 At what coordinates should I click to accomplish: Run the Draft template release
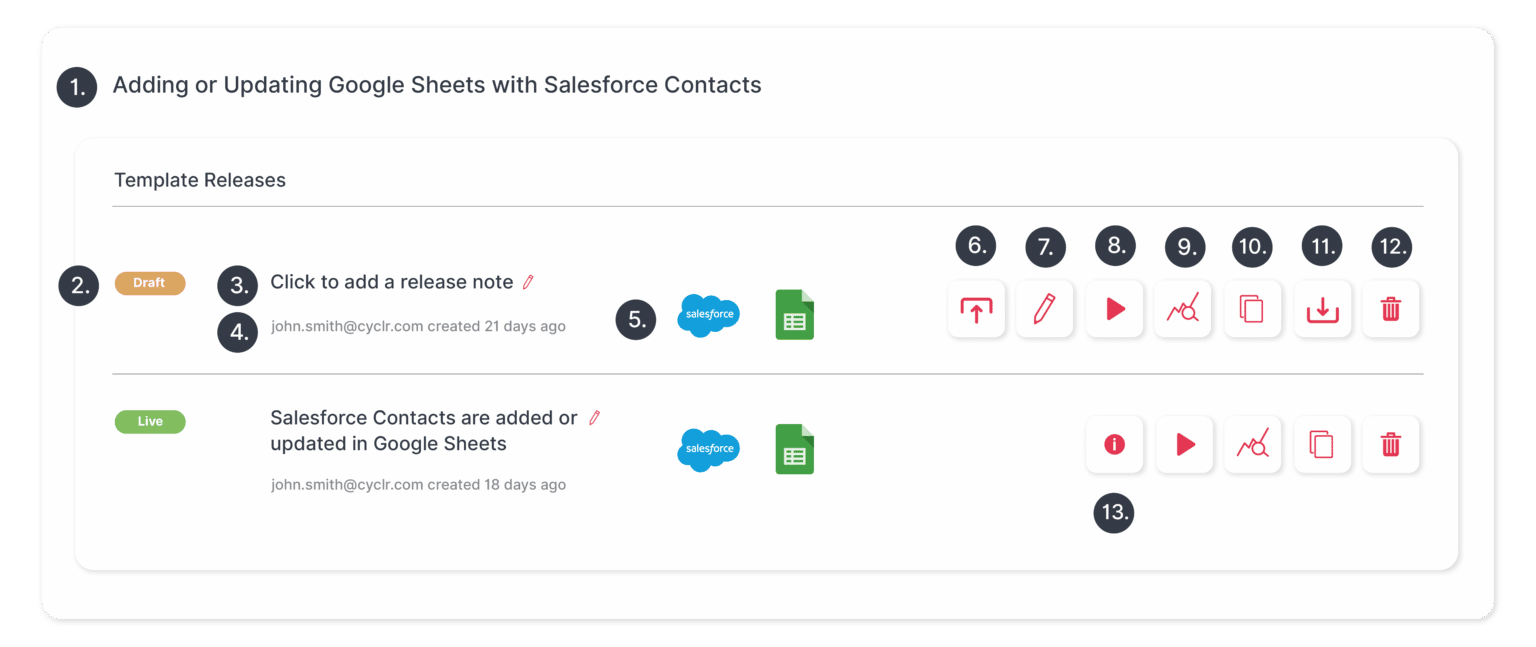coord(1114,309)
